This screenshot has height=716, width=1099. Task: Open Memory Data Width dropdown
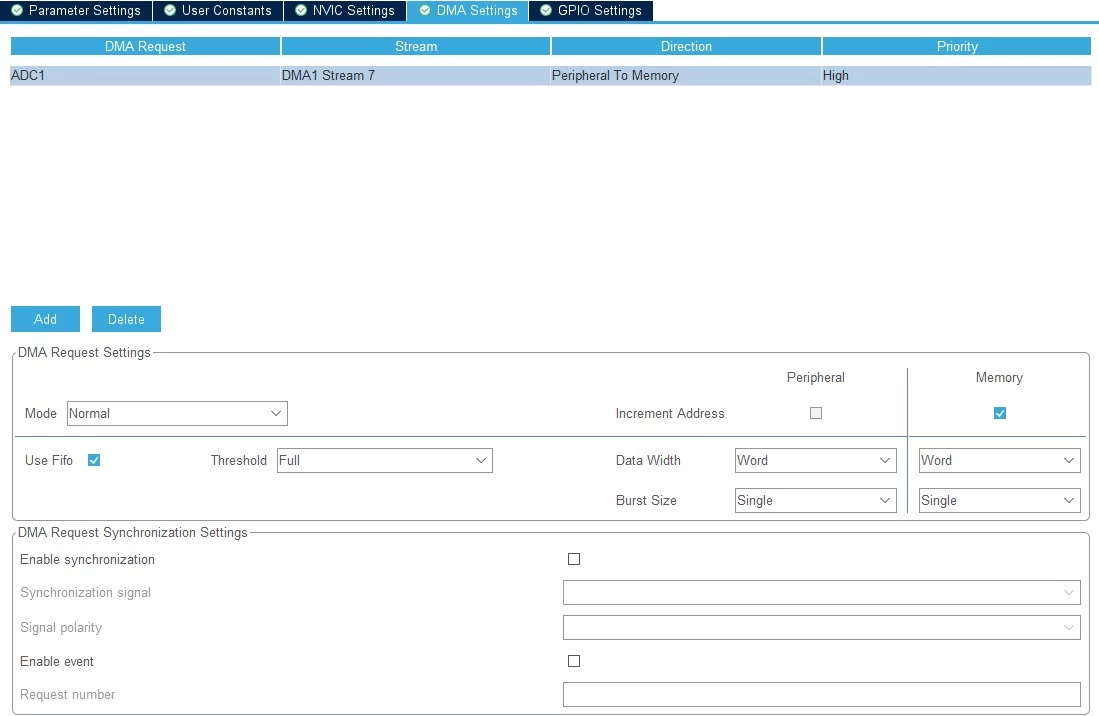(x=999, y=460)
